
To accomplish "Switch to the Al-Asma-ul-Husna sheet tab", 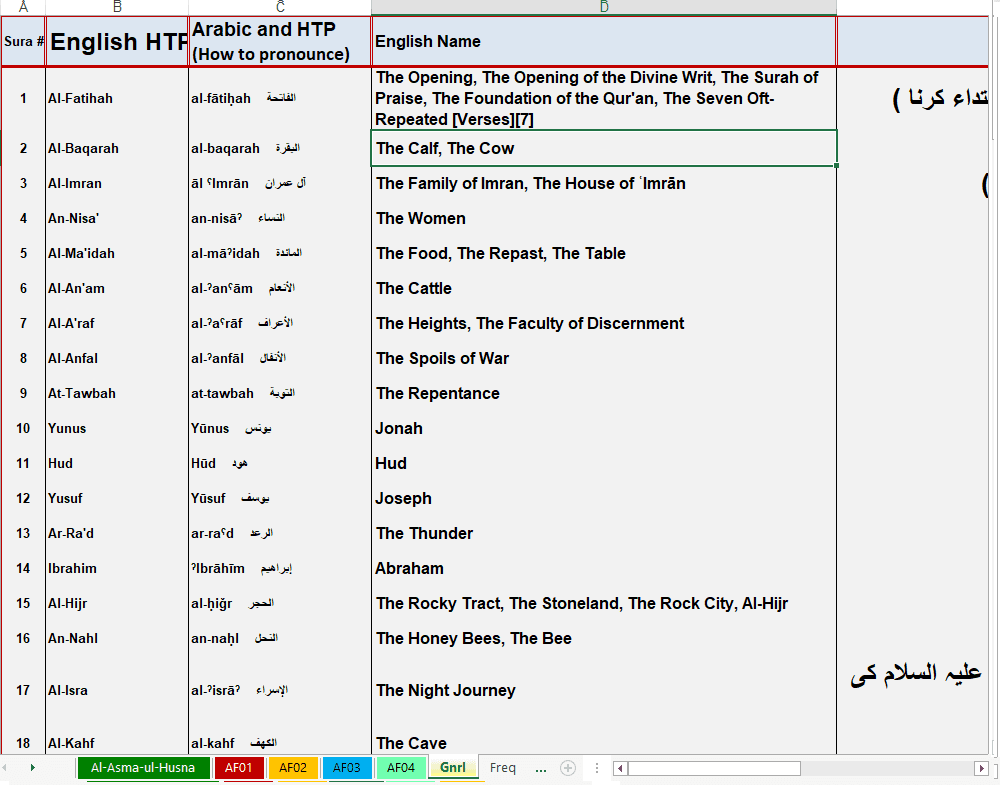I will 144,767.
